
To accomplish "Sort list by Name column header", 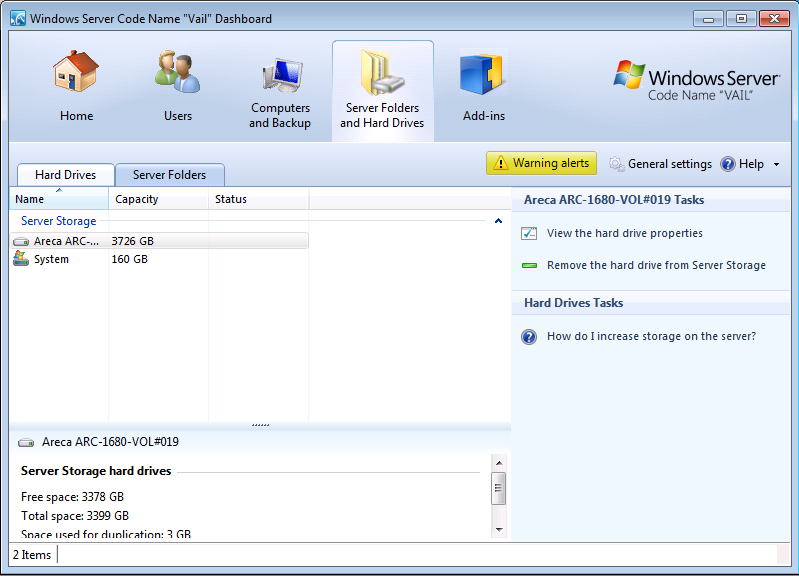I will [x=58, y=199].
